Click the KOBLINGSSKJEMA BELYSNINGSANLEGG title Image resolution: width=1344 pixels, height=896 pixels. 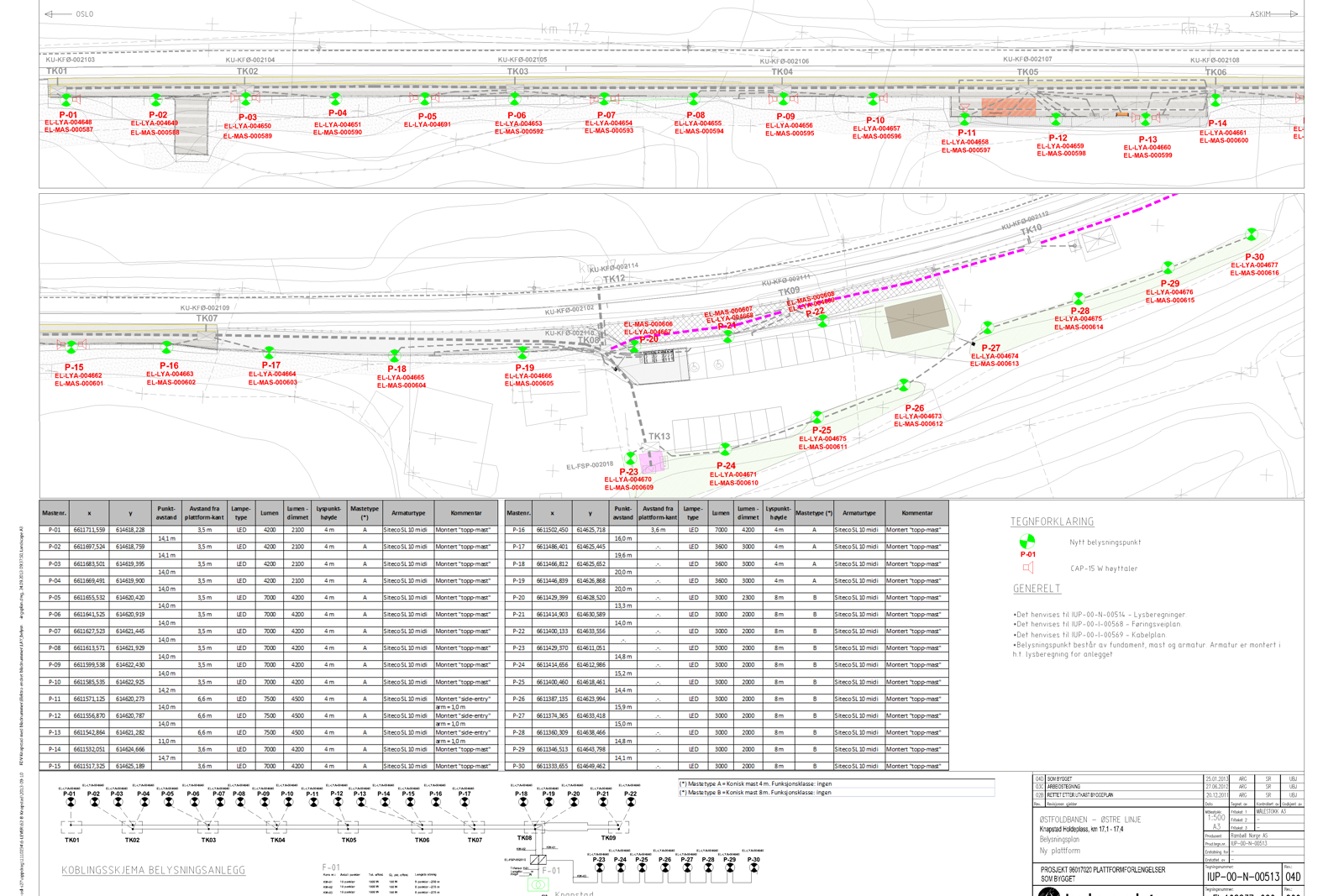(154, 871)
